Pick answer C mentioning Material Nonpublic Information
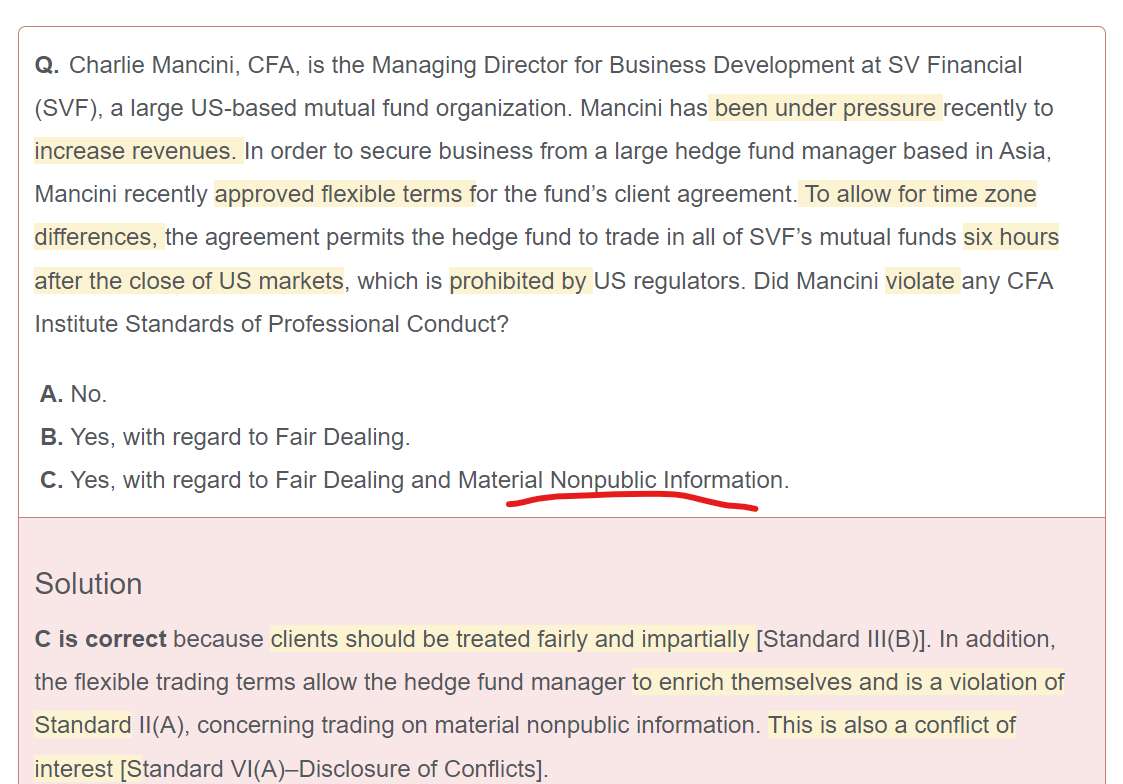Image resolution: width=1123 pixels, height=784 pixels. (414, 480)
